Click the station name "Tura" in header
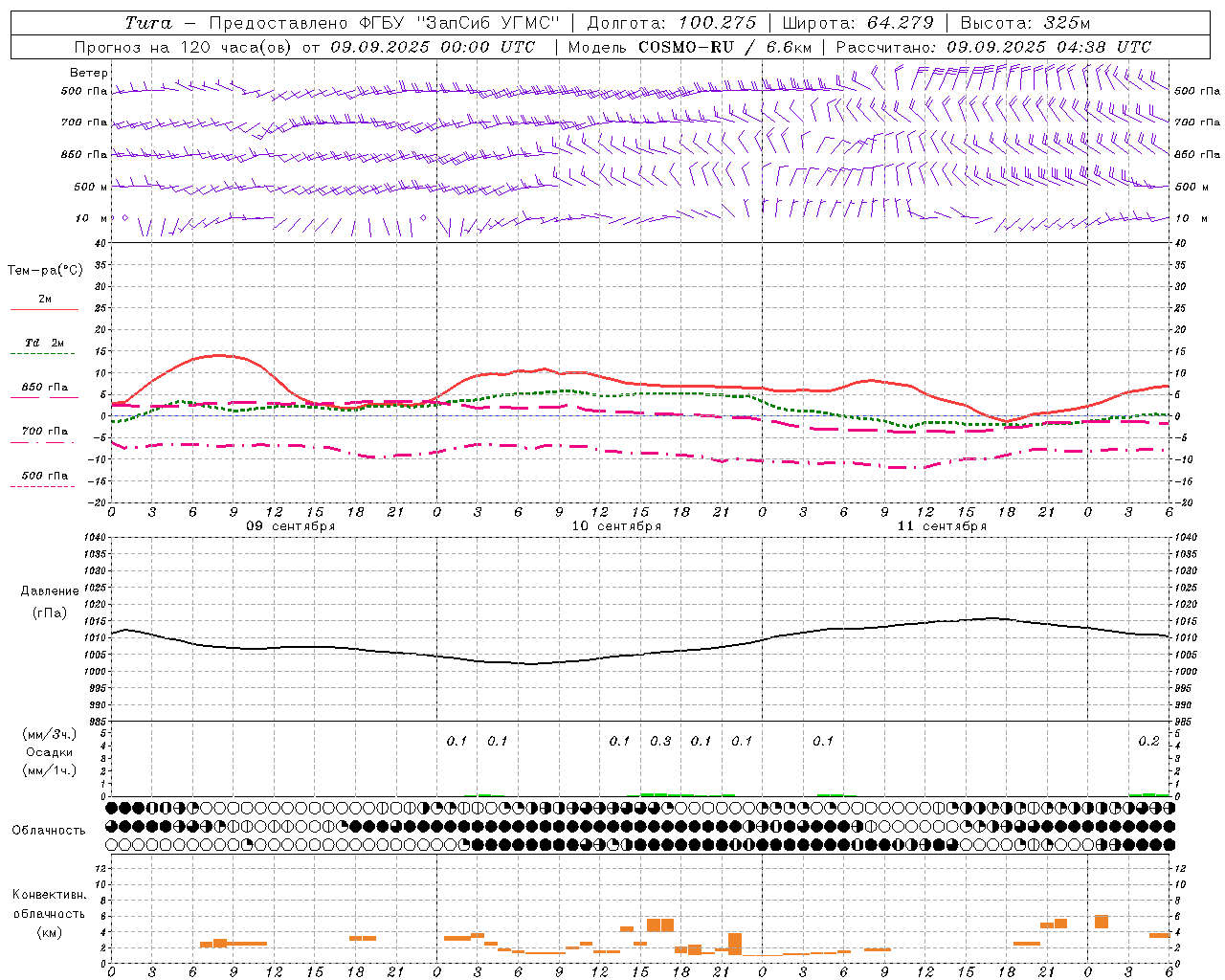 [148, 23]
